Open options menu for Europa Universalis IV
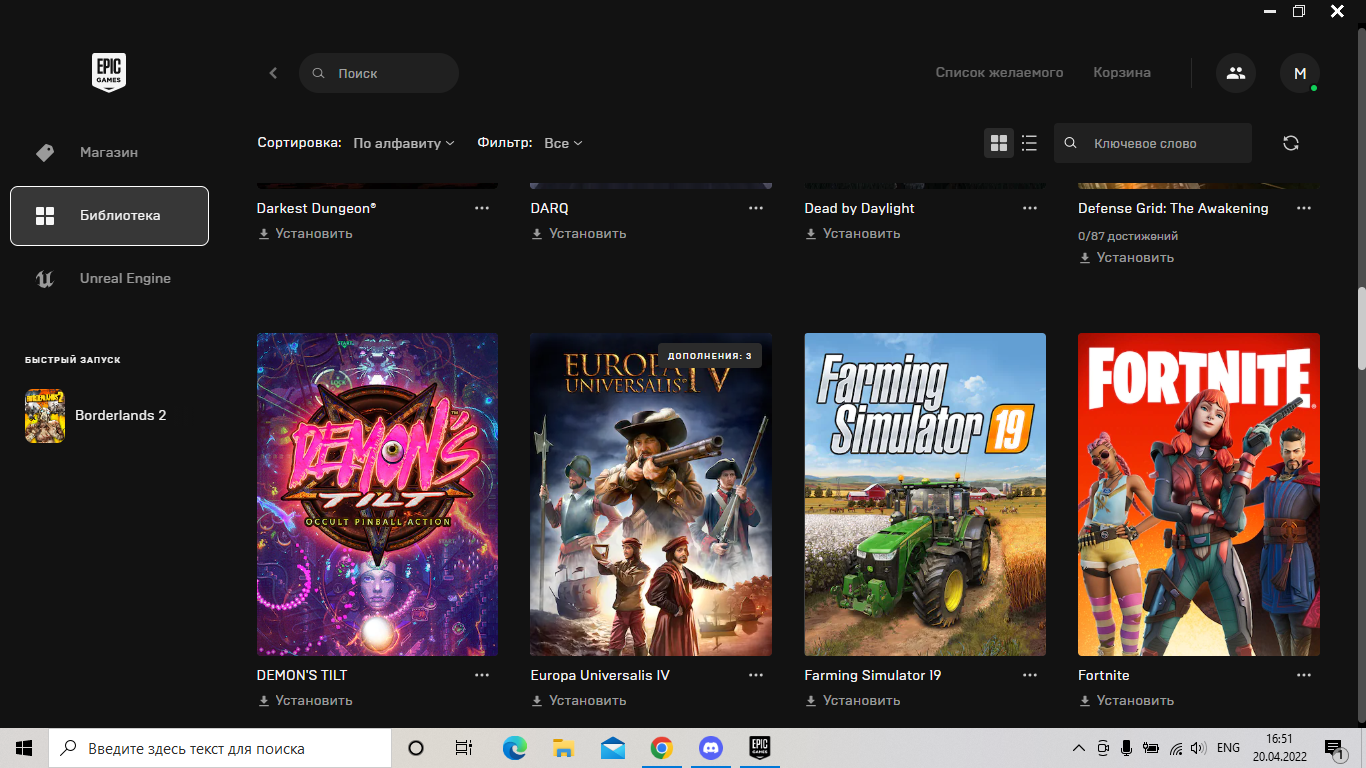 756,675
